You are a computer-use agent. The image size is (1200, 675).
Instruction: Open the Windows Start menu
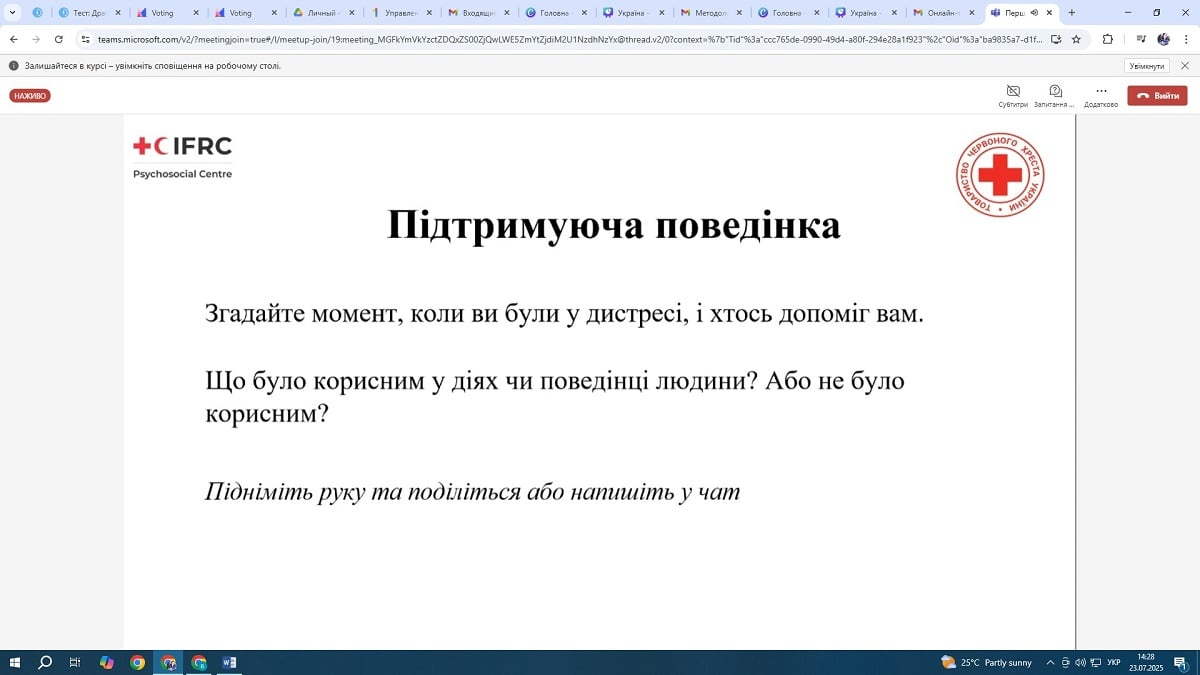[x=15, y=662]
